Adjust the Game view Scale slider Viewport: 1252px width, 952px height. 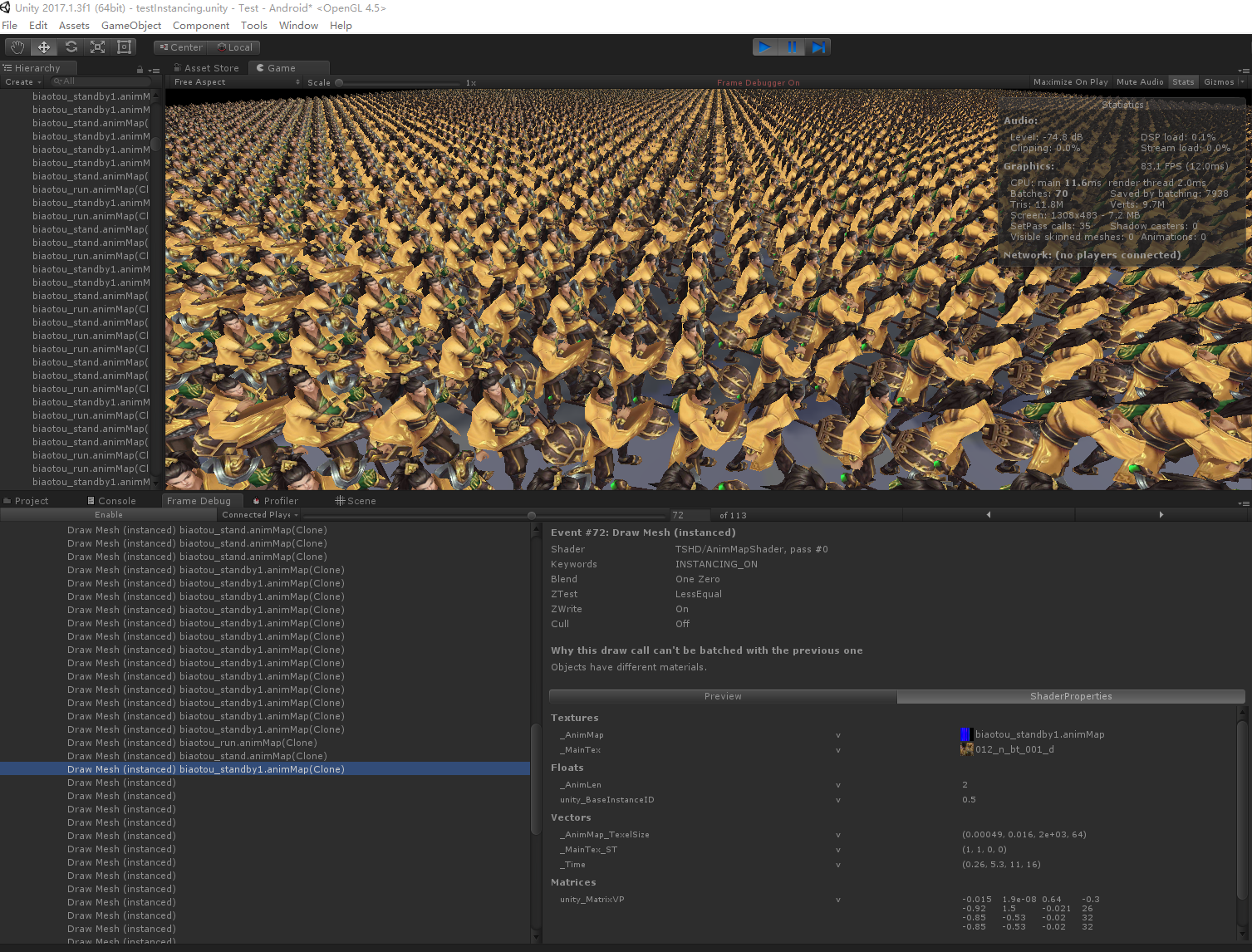coord(399,83)
